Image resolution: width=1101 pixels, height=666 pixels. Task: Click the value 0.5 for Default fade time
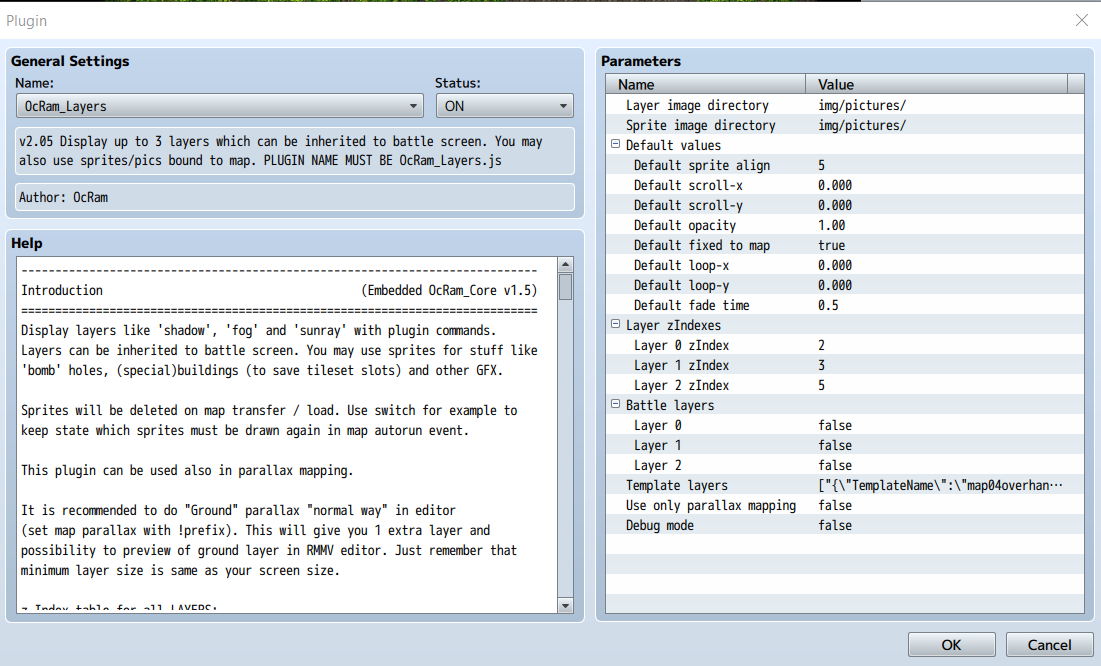coord(828,305)
